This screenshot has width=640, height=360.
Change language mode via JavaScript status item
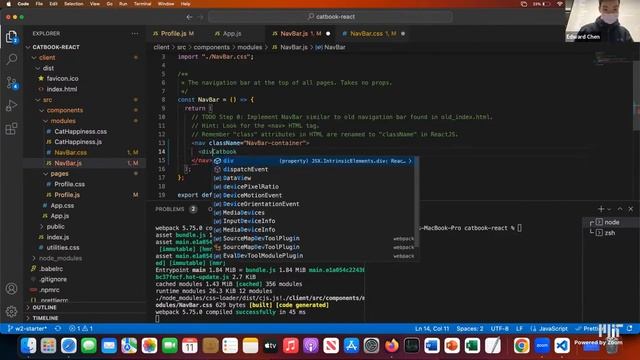pos(553,329)
